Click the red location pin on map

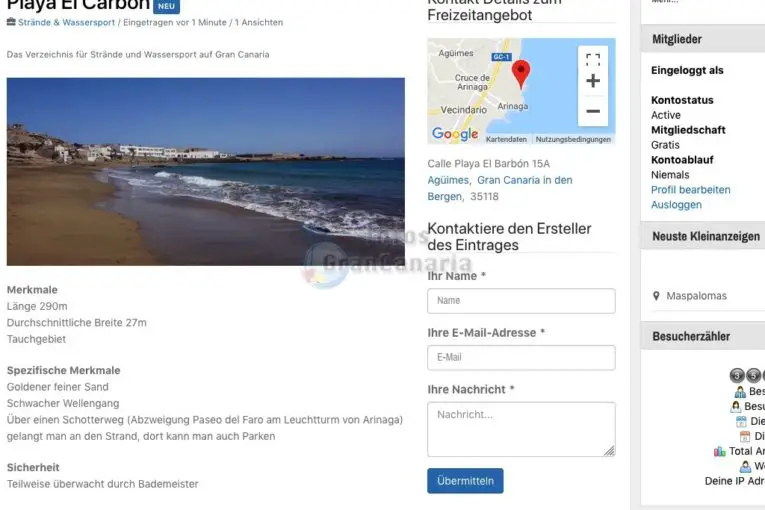pos(521,74)
